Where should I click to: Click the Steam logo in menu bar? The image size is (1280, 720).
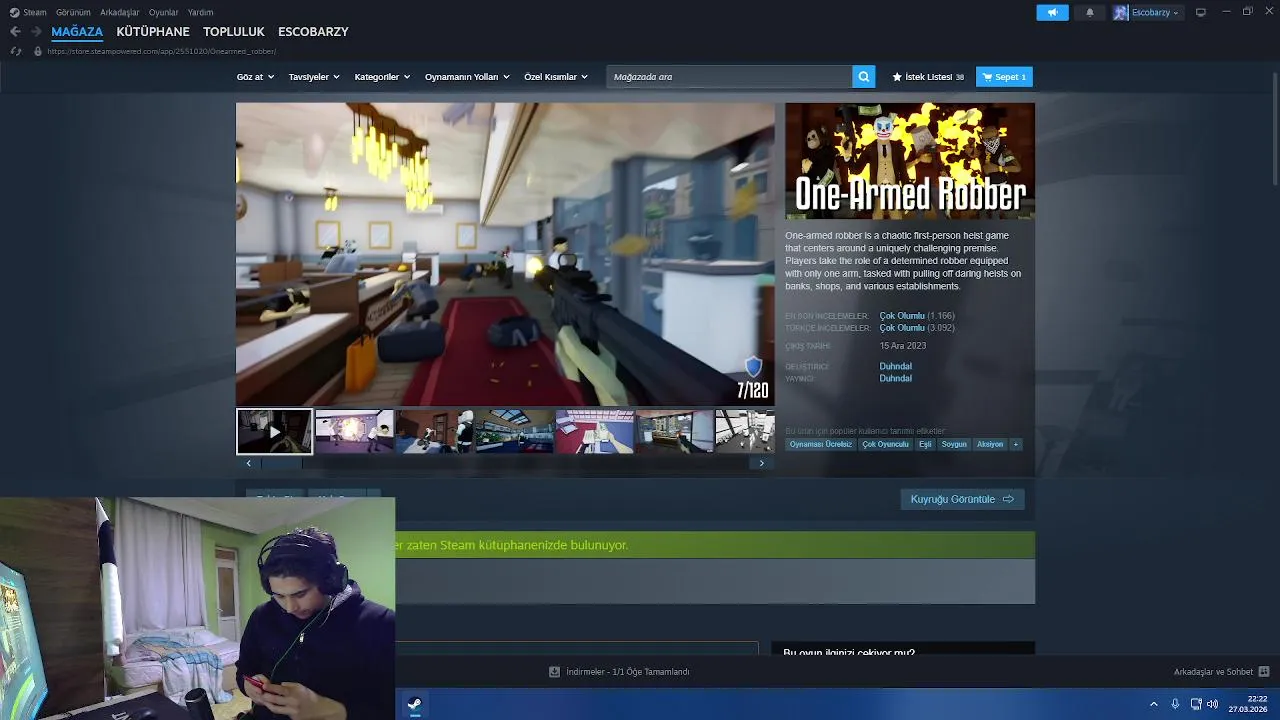pos(14,12)
